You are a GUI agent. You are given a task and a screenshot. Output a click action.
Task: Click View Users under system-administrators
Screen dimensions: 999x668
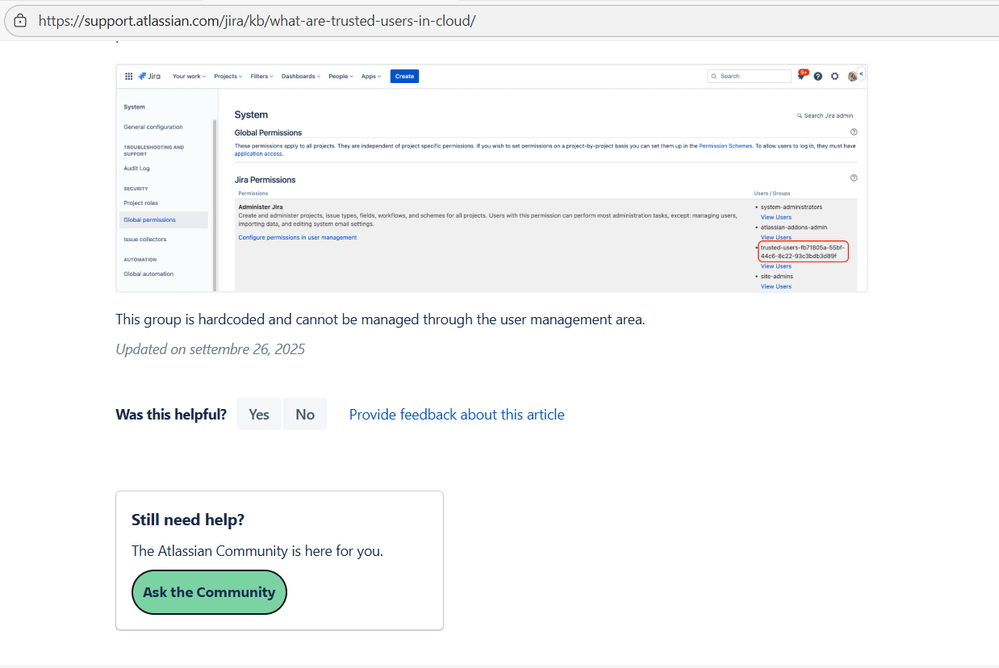(x=776, y=217)
